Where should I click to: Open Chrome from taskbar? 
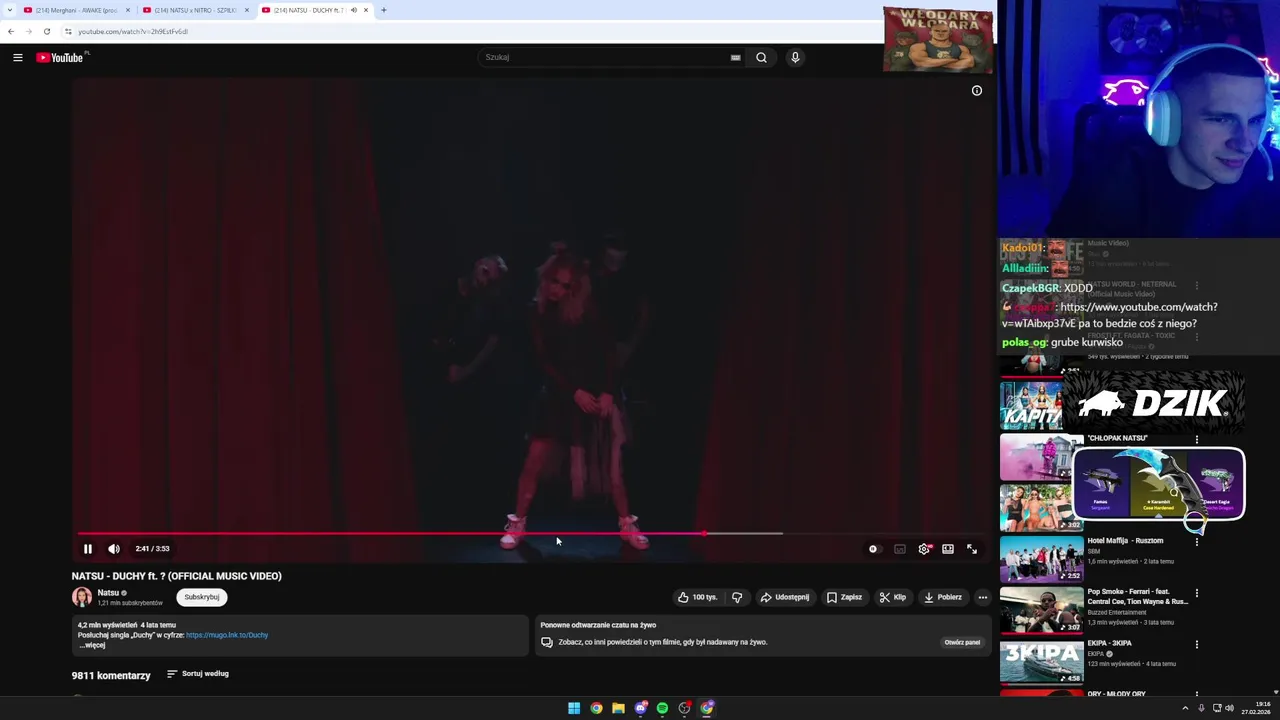[596, 708]
